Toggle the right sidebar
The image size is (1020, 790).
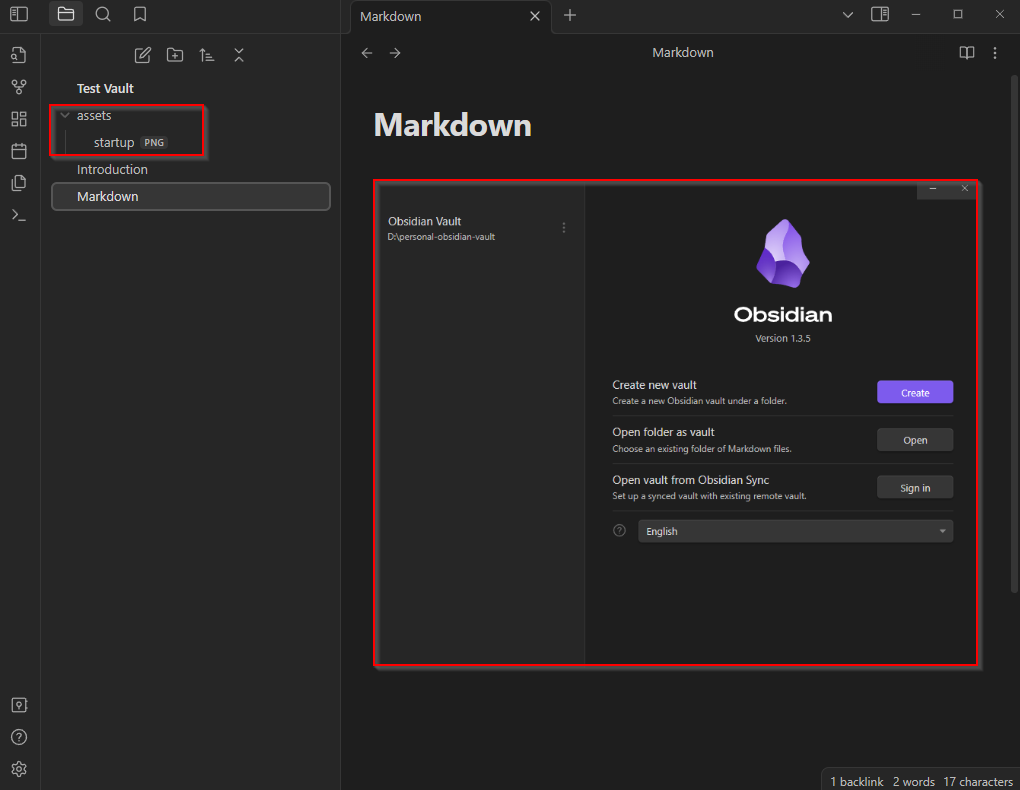tap(879, 14)
